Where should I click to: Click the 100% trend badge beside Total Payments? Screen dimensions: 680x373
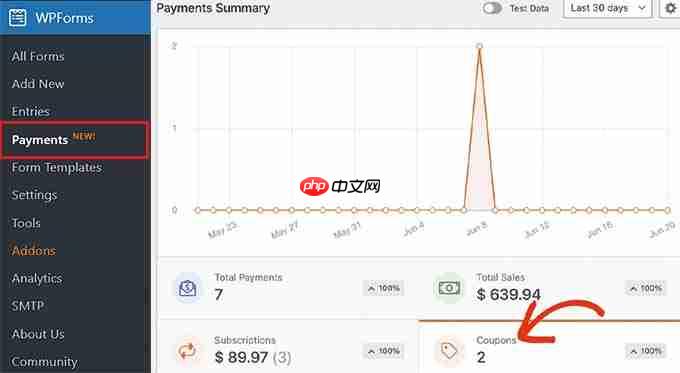[x=383, y=288]
